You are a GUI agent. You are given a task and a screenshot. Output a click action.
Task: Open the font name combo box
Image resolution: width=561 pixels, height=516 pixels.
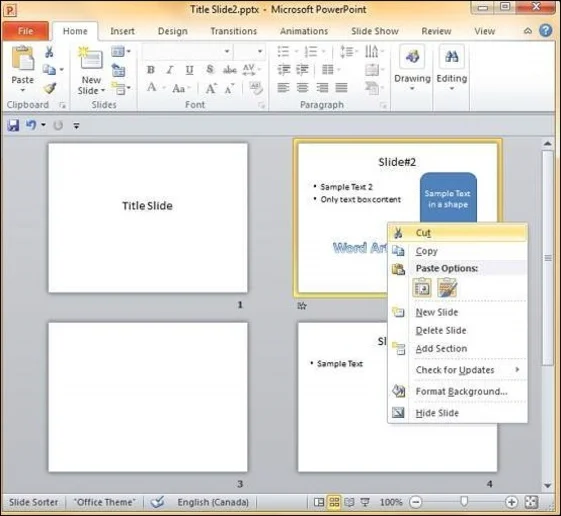click(187, 52)
